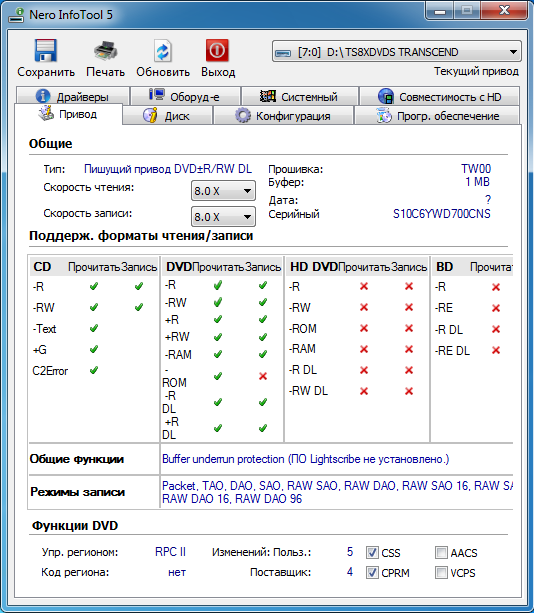Click the Совместимость с HD globe icon

tap(385, 96)
